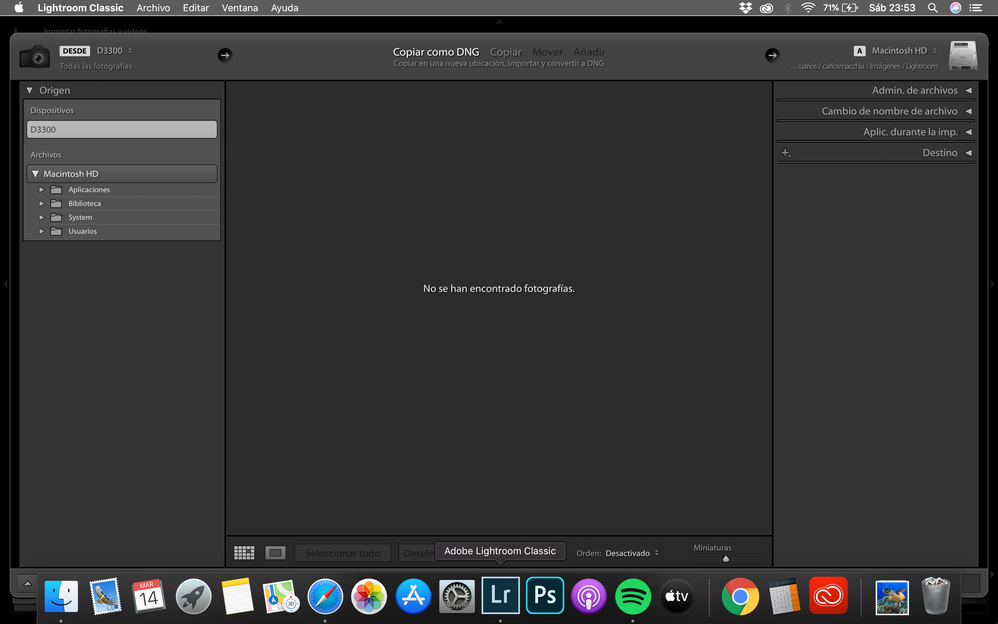Open Macintosh HD destination dropdown

click(x=904, y=50)
